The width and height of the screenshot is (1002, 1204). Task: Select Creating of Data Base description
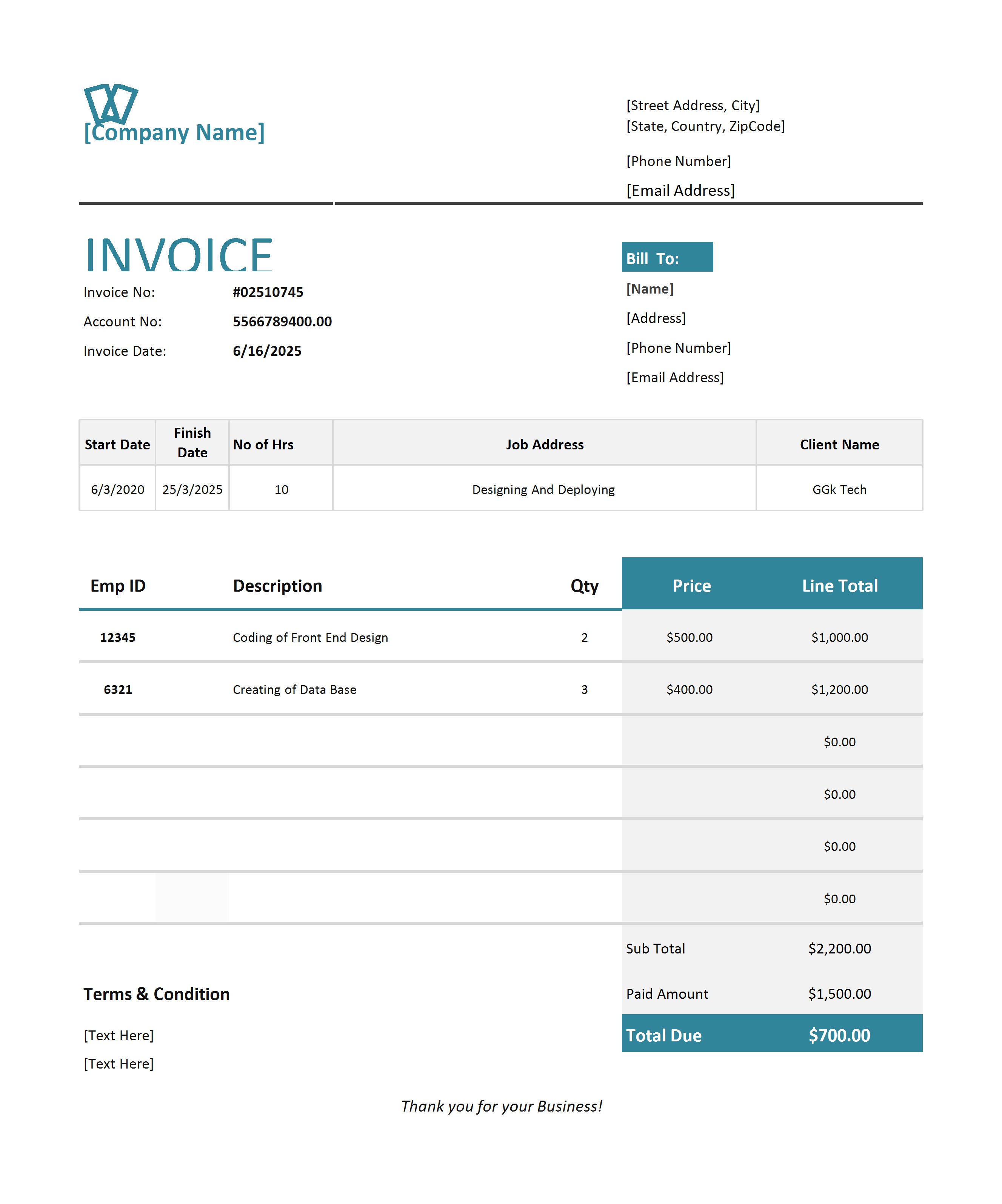[295, 690]
